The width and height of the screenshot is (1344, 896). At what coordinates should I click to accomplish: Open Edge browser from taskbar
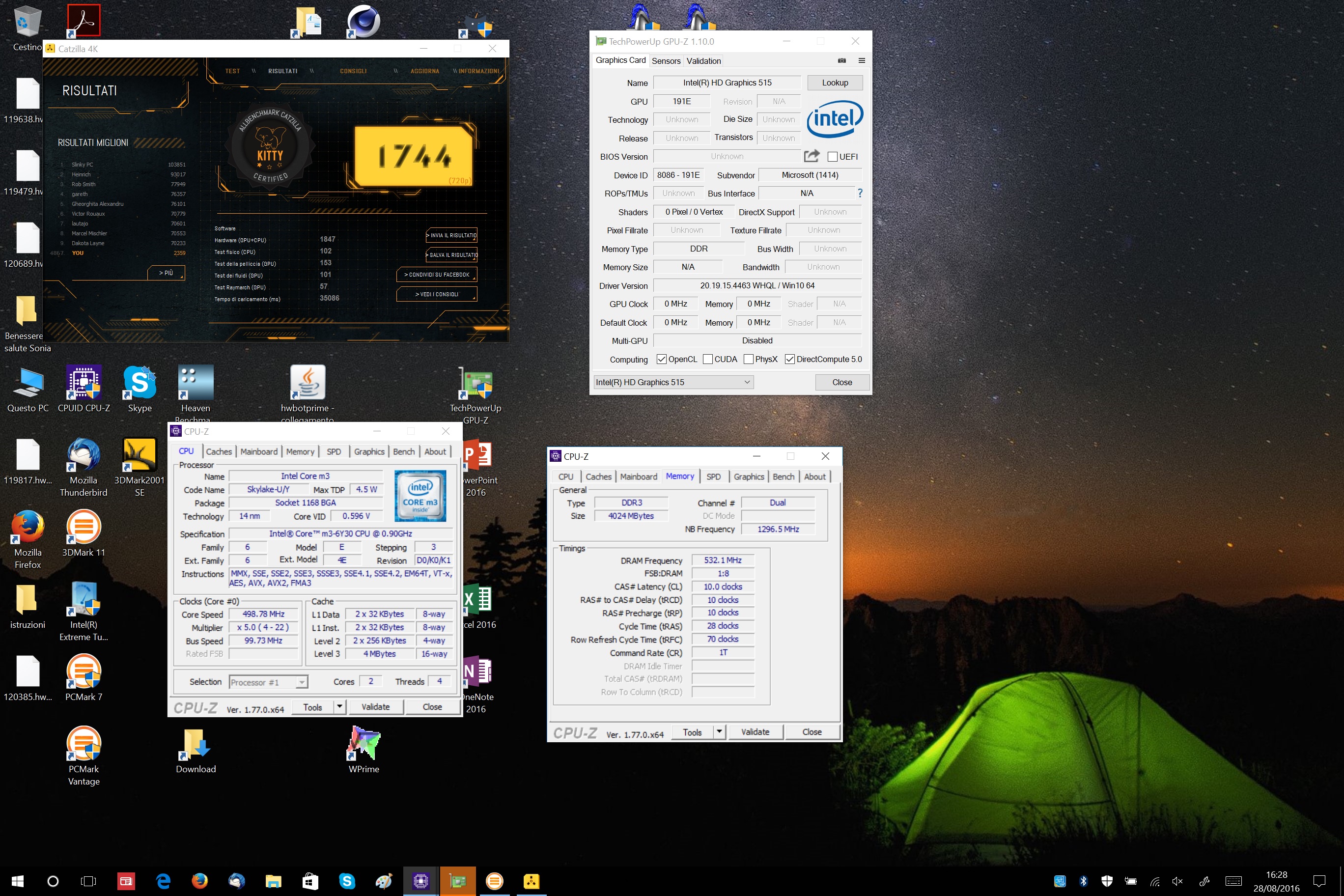coord(163,881)
